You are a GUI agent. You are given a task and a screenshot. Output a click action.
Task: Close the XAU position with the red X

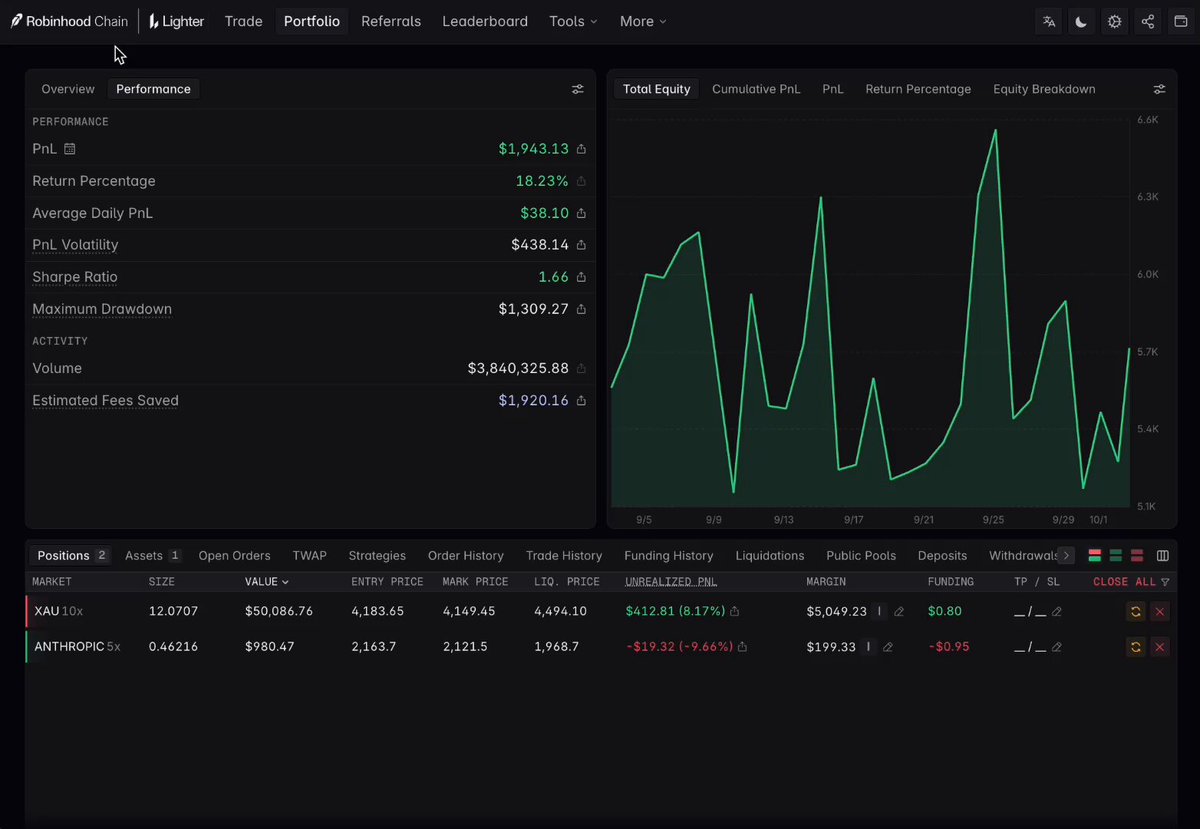point(1160,611)
